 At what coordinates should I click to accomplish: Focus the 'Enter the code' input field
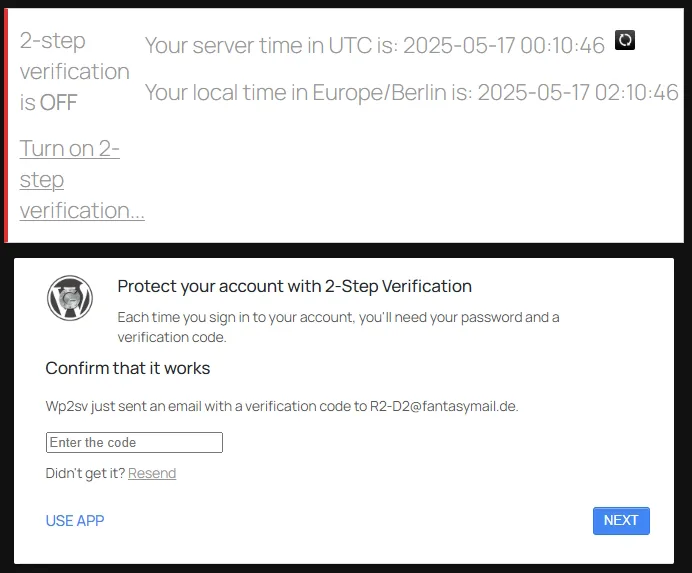[x=134, y=443]
